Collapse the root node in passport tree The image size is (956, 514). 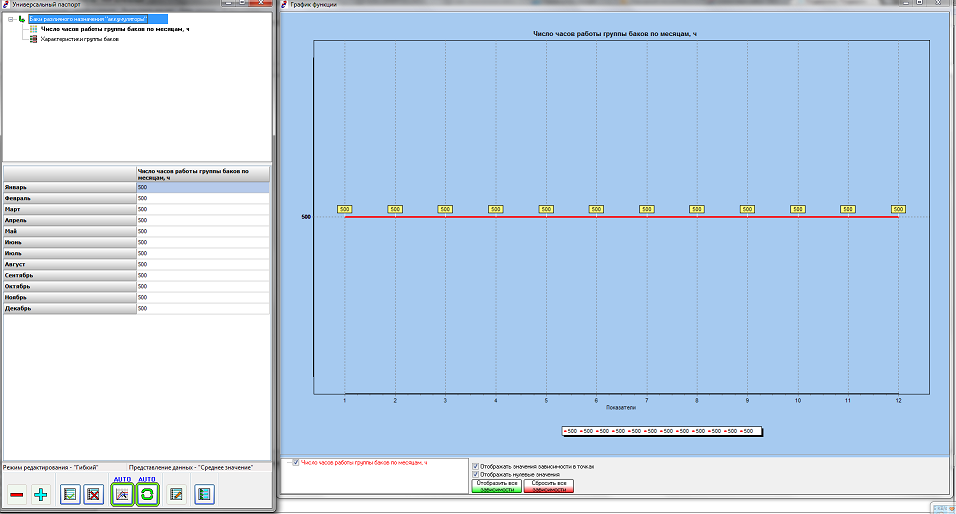(x=10, y=20)
